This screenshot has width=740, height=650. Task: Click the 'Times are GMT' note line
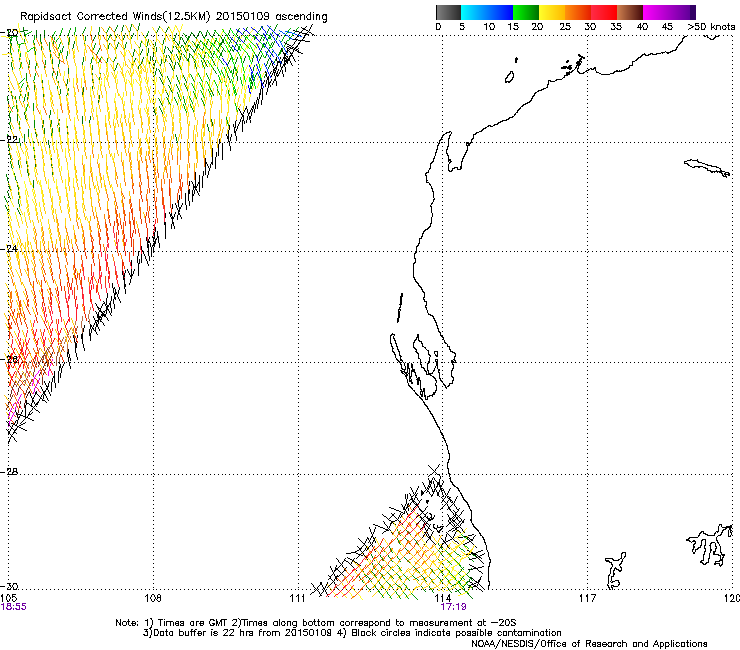(x=316, y=623)
